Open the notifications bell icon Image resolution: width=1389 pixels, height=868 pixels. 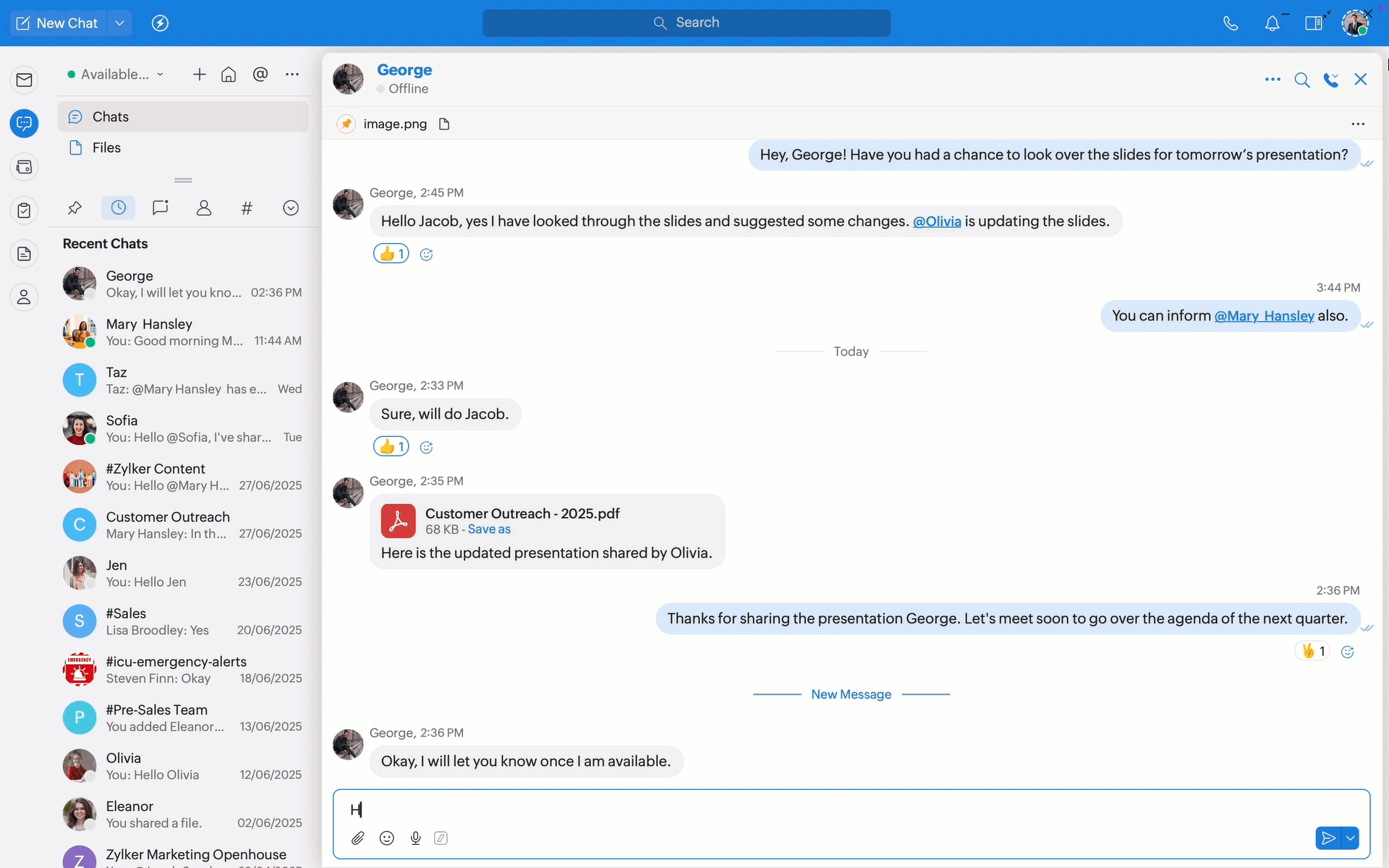coord(1272,23)
